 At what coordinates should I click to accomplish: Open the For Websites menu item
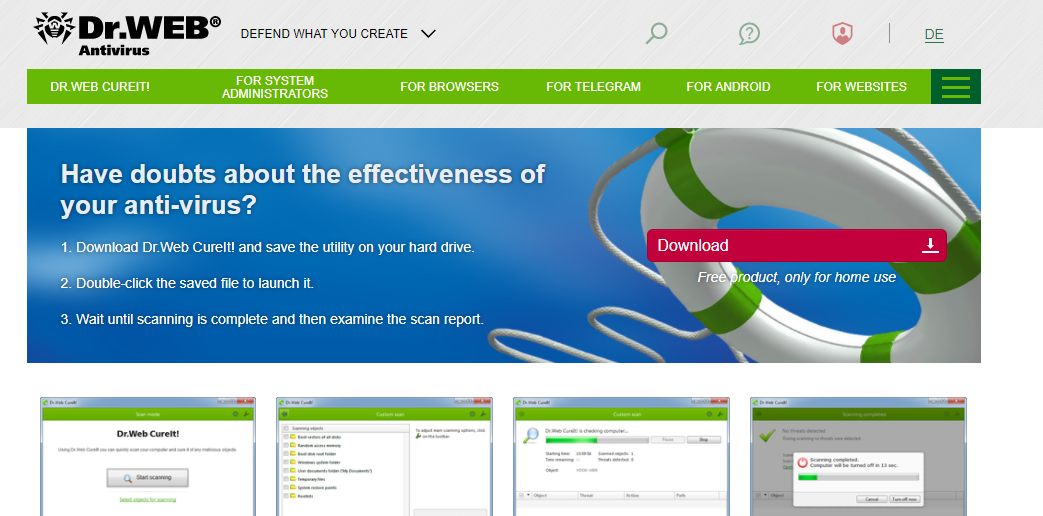861,86
